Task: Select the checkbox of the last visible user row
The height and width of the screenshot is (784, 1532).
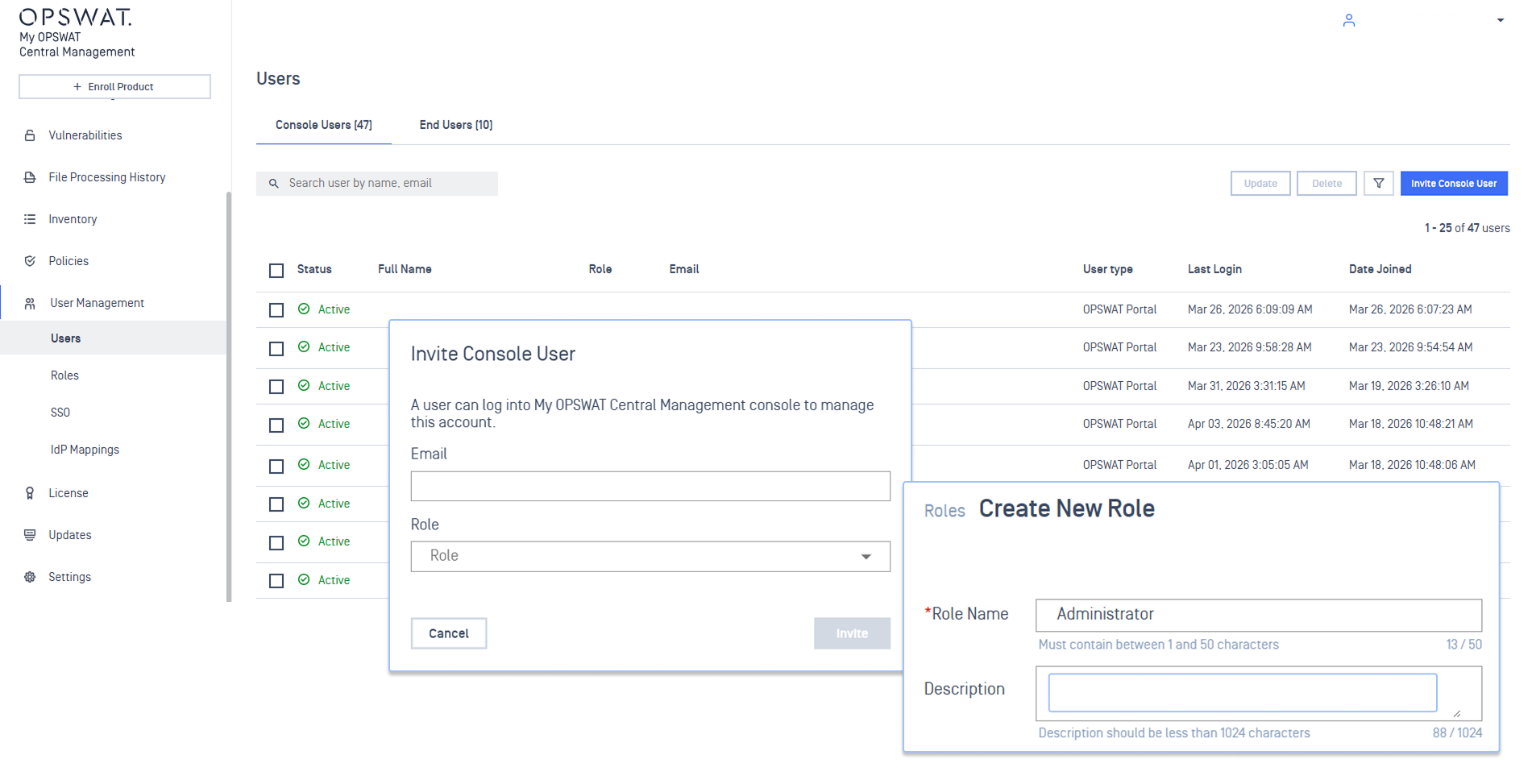Action: click(276, 581)
